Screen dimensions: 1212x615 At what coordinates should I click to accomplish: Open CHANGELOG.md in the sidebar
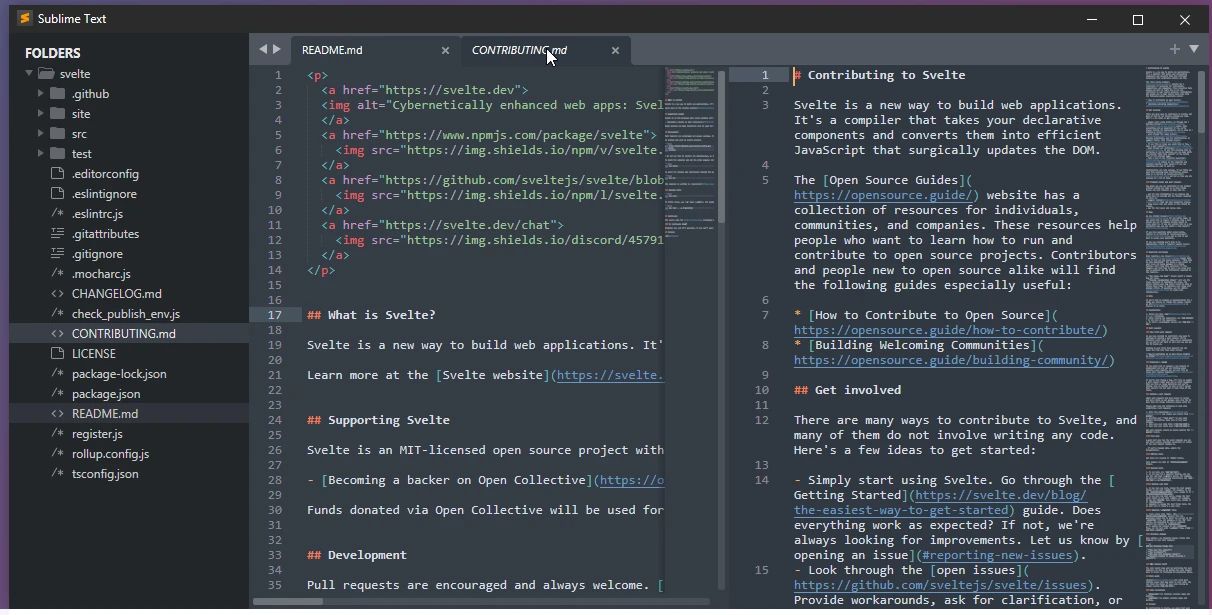tap(116, 294)
